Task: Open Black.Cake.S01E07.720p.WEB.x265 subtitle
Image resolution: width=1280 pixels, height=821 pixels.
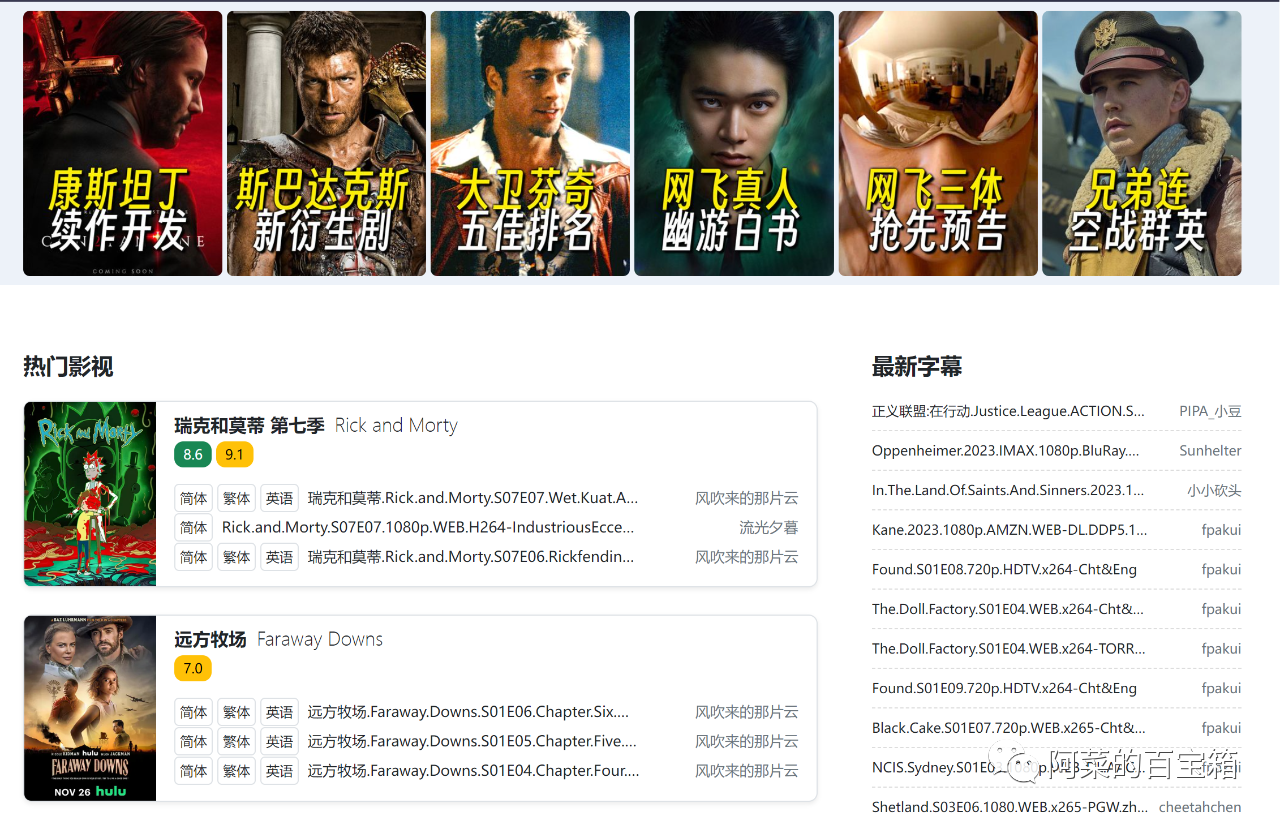Action: point(1009,728)
